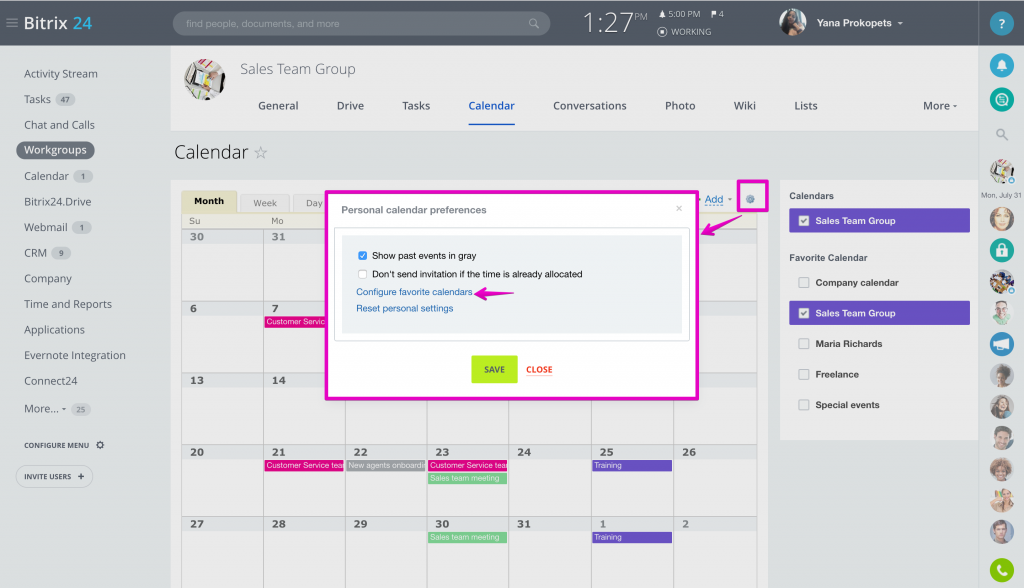Enable Don't send invitation if time allocated

pos(362,274)
